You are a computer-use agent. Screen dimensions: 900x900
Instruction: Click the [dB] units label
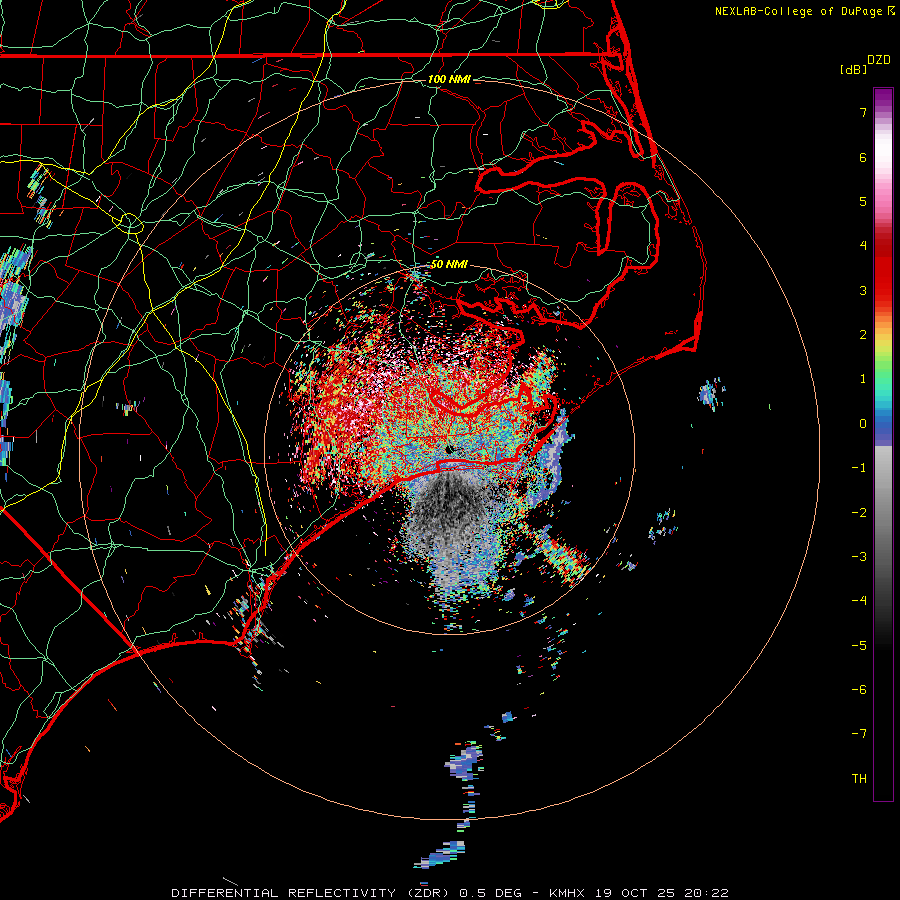tap(853, 69)
